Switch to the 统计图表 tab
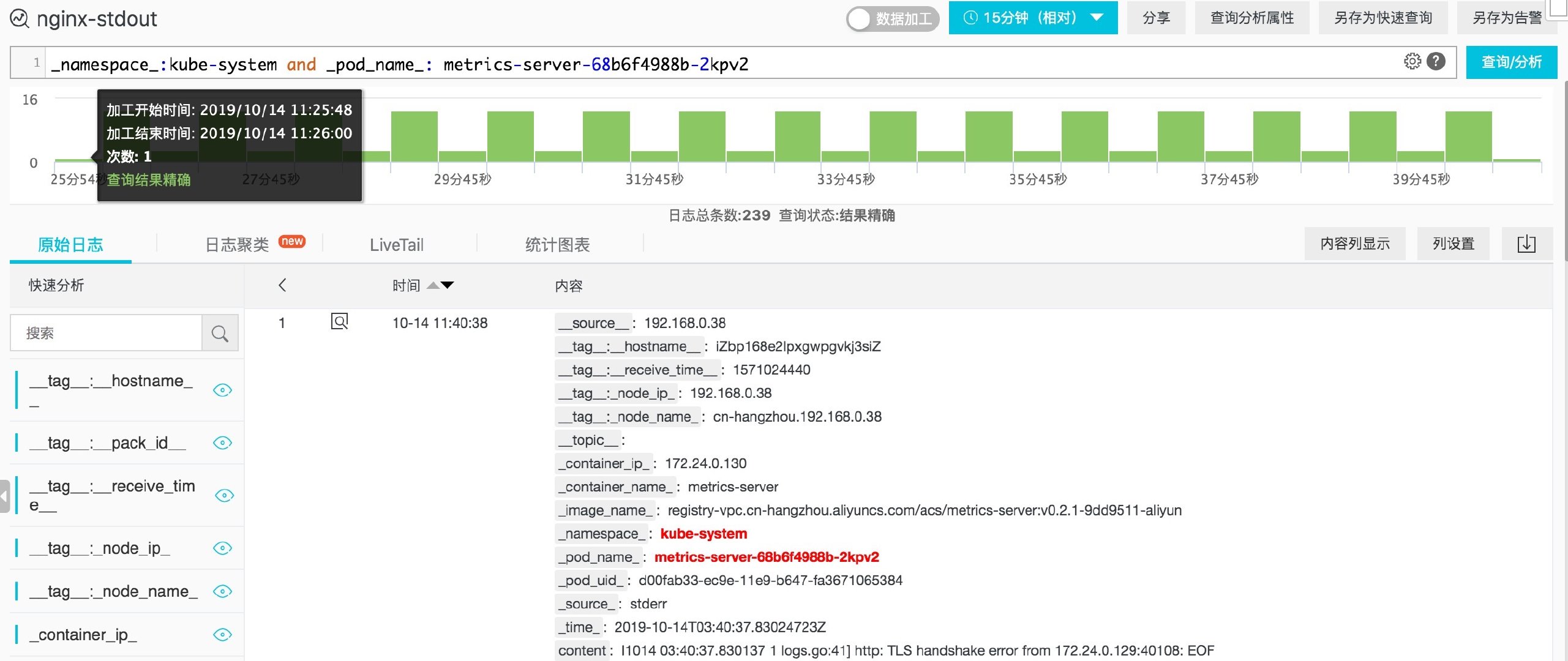Screen dimensions: 1568x661 pyautogui.click(x=557, y=245)
